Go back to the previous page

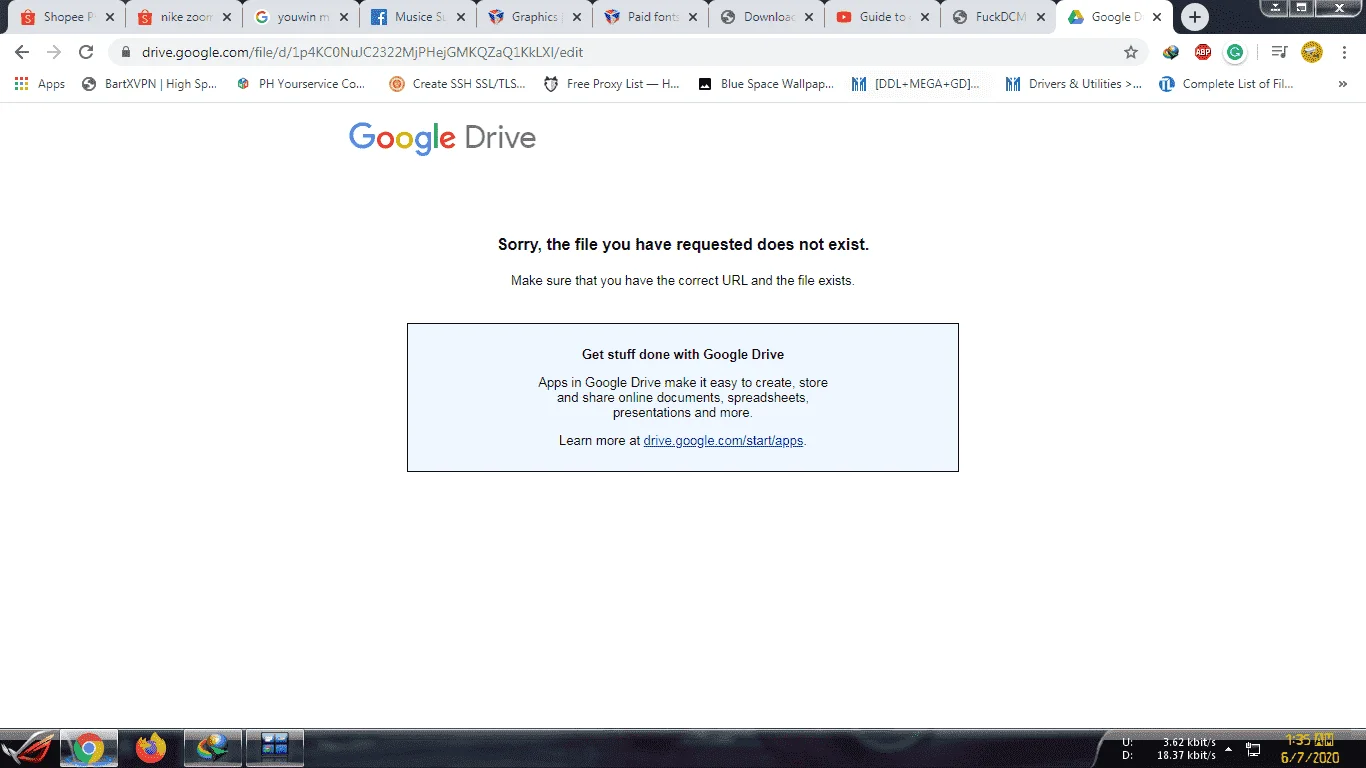pos(22,52)
